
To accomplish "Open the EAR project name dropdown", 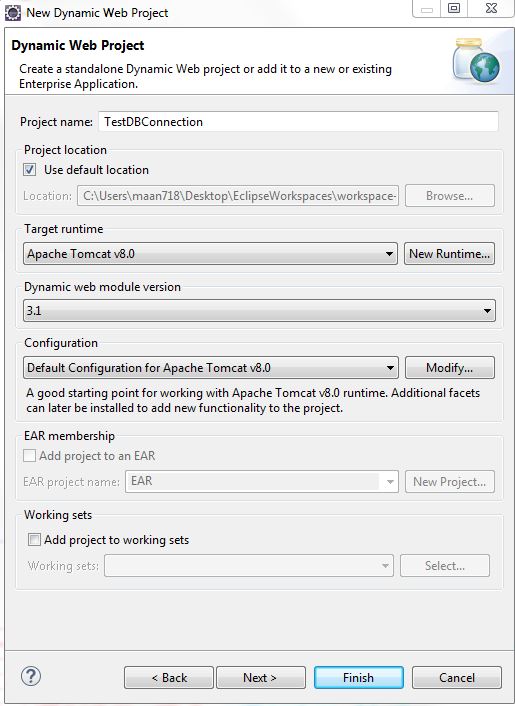I will point(262,481).
